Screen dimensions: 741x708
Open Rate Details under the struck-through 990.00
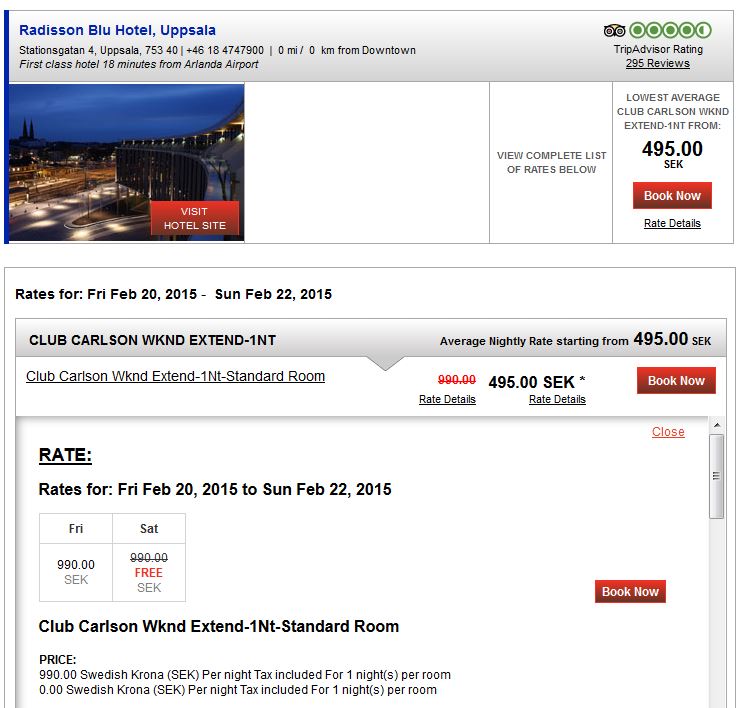tap(447, 399)
